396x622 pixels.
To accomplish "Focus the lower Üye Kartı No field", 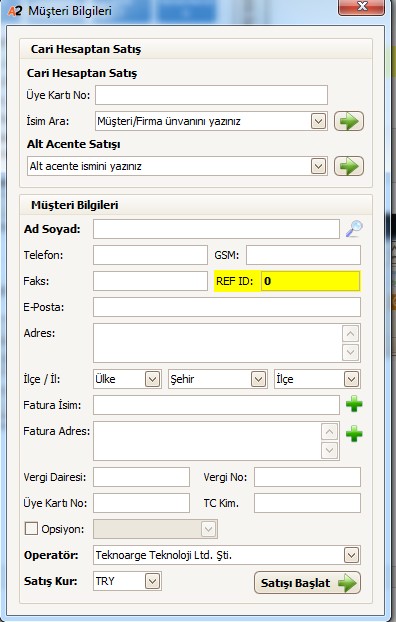I will tap(141, 503).
